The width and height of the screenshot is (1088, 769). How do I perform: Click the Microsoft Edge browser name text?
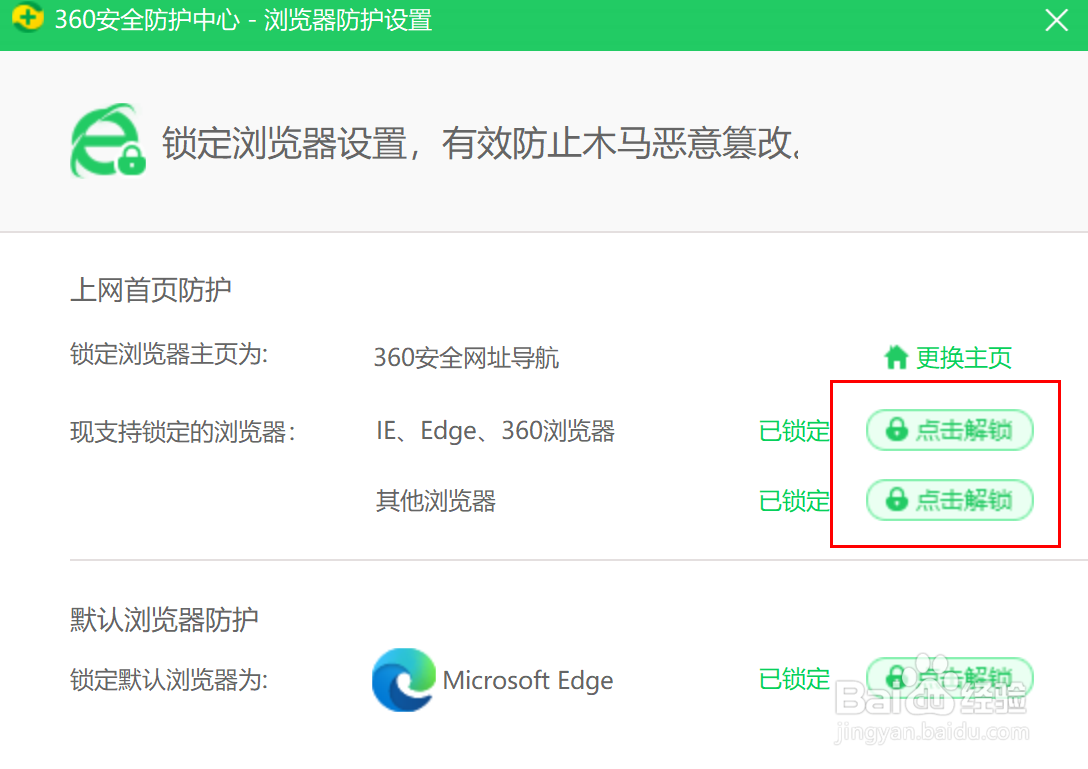528,680
